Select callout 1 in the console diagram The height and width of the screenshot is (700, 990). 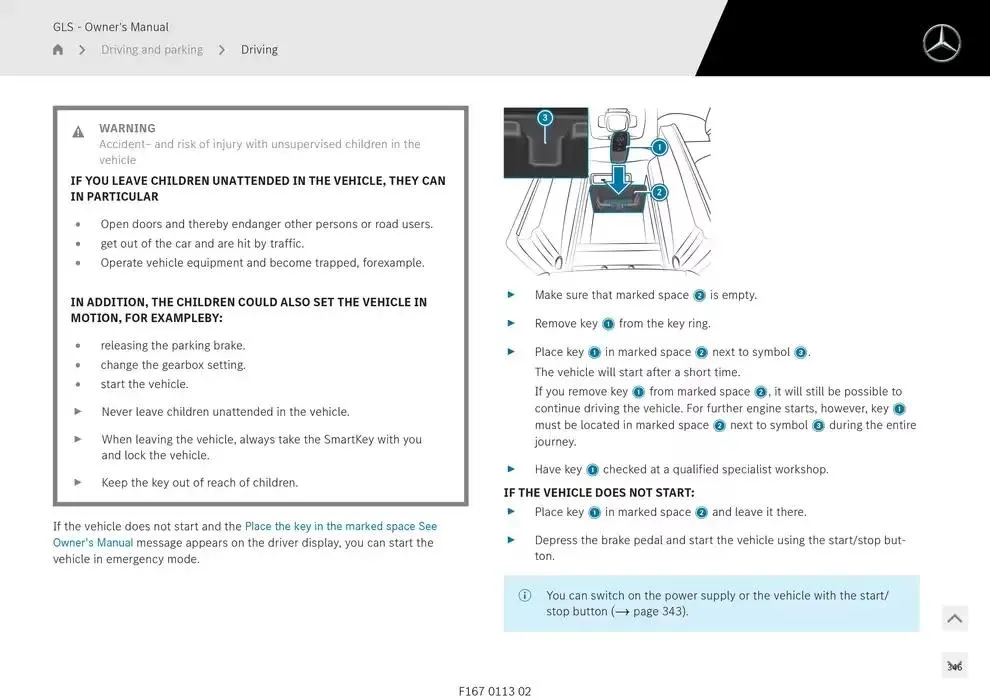point(659,147)
